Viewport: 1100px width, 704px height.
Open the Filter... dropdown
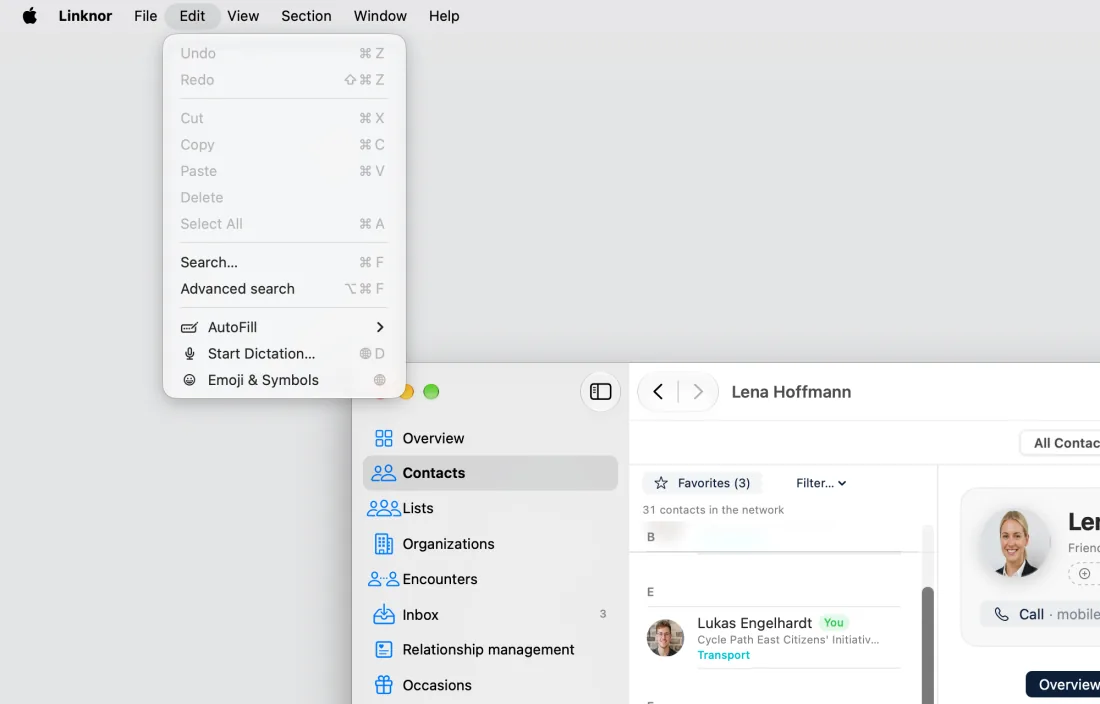coord(821,483)
